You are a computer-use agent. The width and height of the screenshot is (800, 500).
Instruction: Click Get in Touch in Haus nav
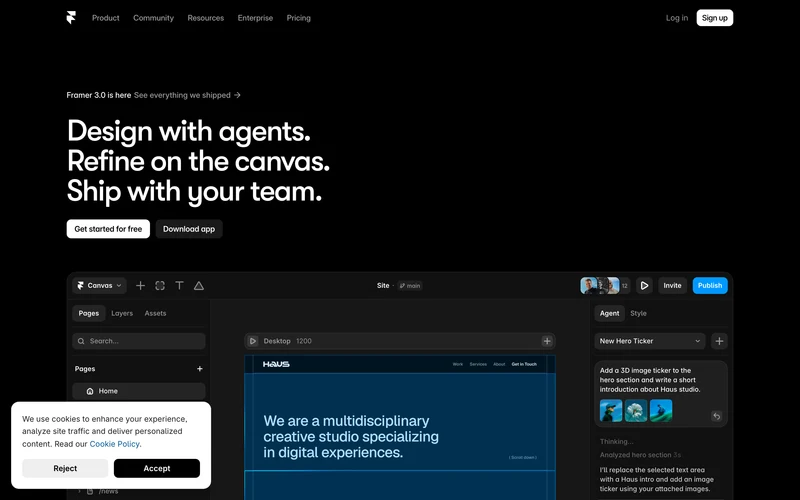[x=524, y=364]
